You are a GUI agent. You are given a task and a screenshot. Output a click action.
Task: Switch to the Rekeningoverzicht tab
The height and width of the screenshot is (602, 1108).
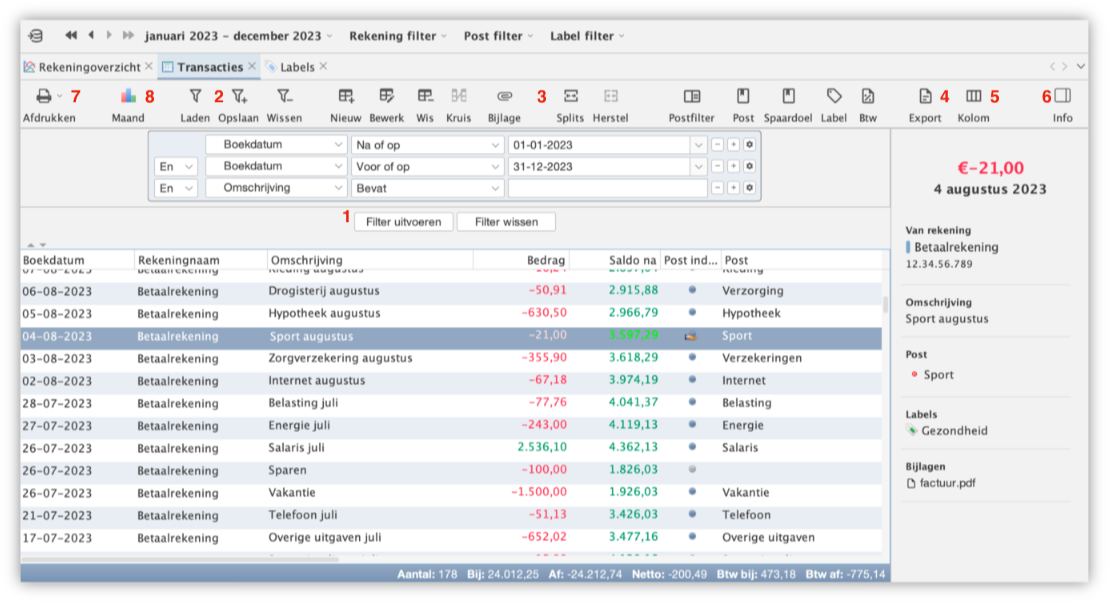click(x=87, y=67)
